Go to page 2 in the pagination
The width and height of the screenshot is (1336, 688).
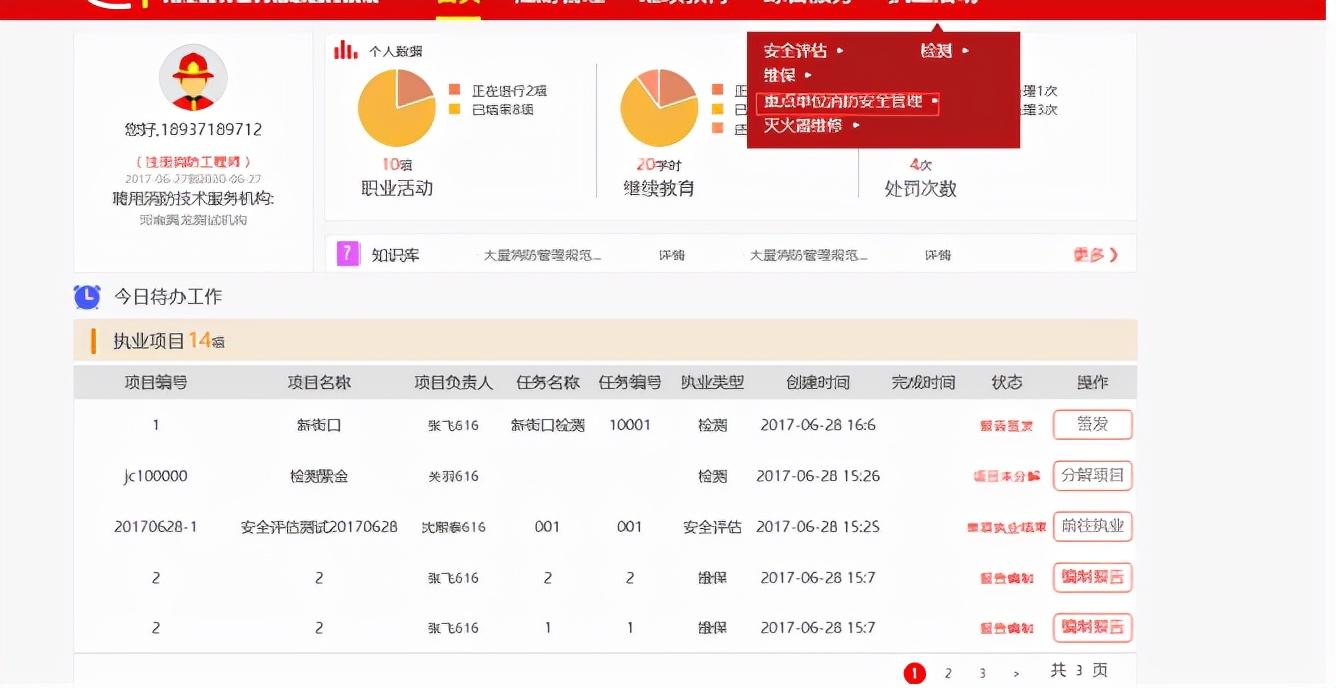[x=948, y=673]
